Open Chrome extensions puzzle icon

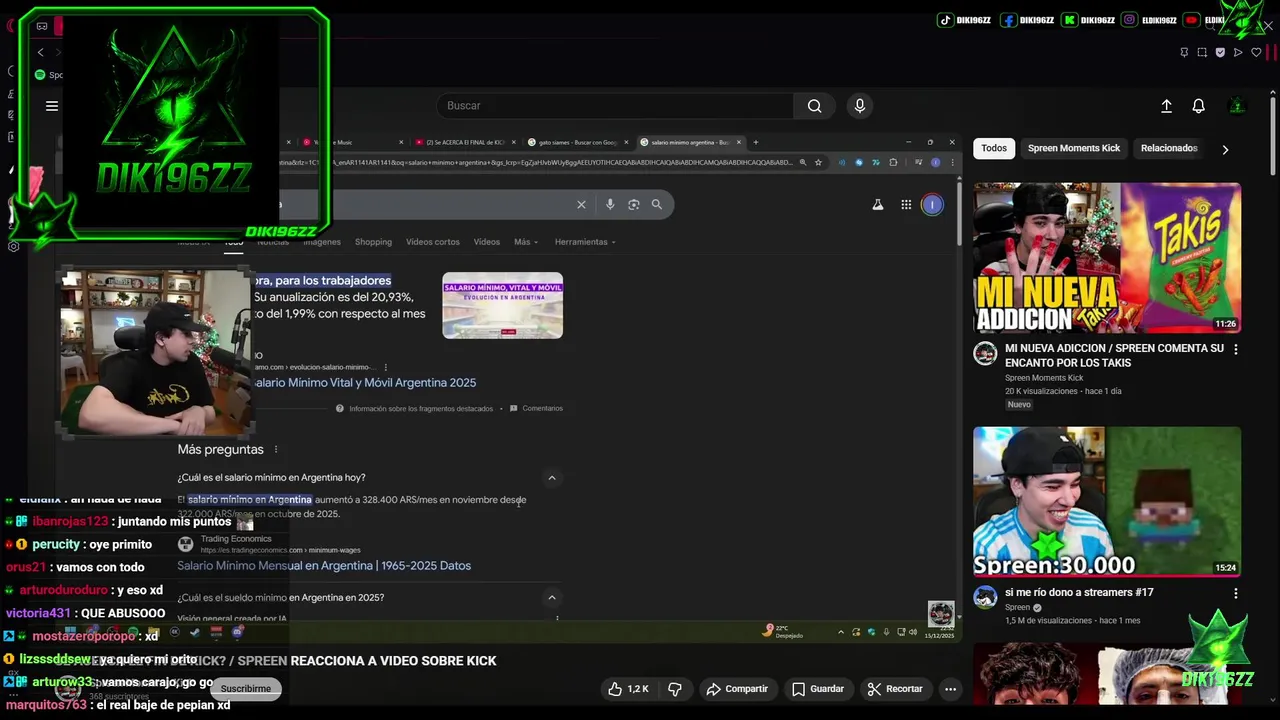pos(893,162)
